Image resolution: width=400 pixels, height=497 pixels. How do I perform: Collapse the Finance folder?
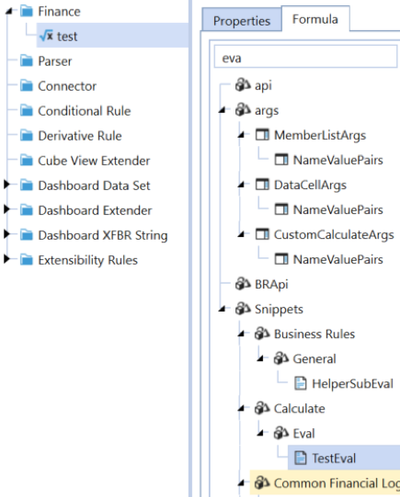point(9,12)
